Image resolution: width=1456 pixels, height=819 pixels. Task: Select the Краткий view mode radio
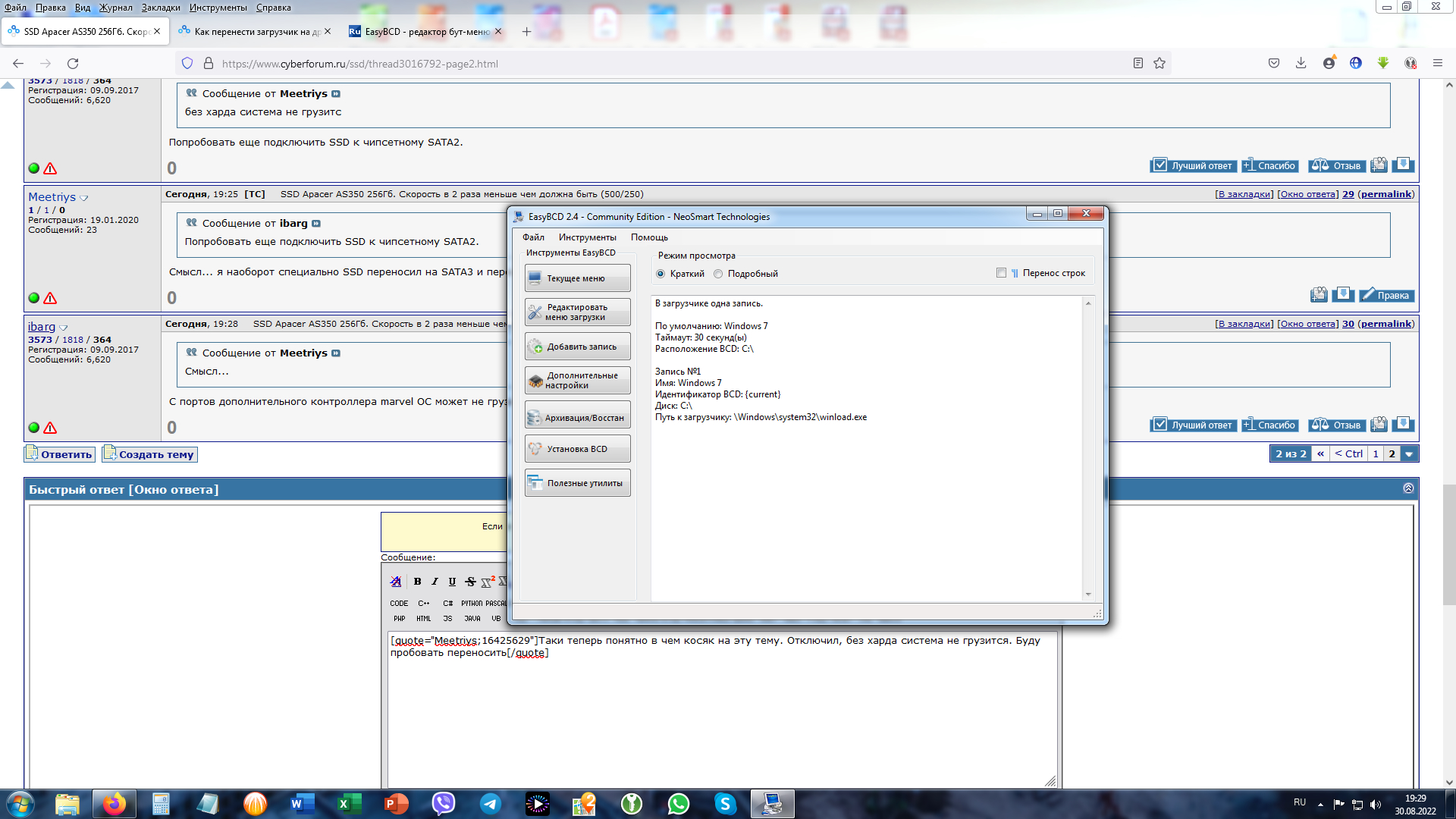click(x=661, y=274)
